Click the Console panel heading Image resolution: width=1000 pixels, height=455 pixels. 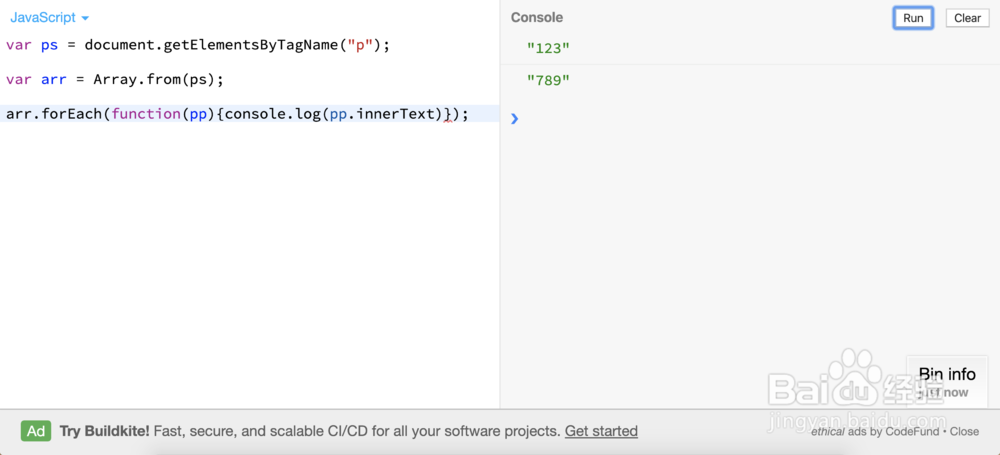(x=537, y=18)
